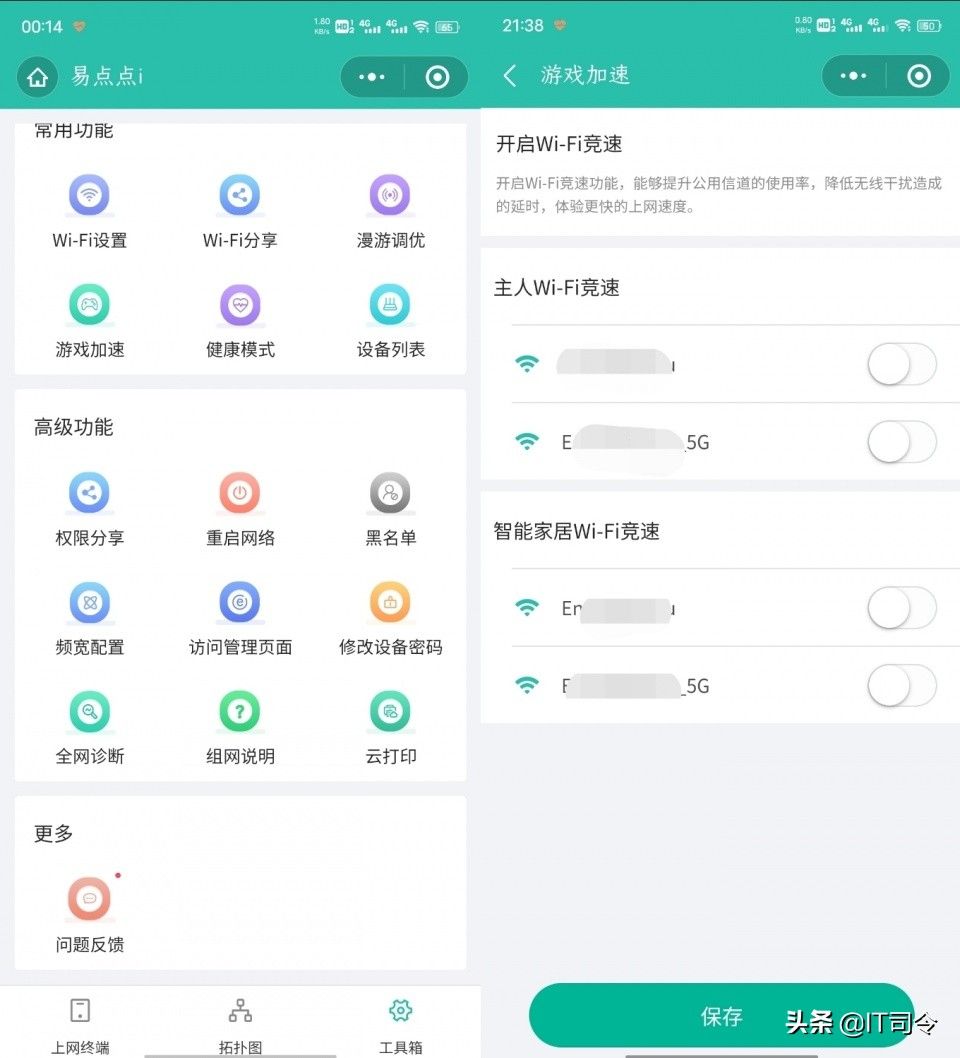Select the 健康模式 health mode icon
The width and height of the screenshot is (960, 1058).
[x=239, y=305]
